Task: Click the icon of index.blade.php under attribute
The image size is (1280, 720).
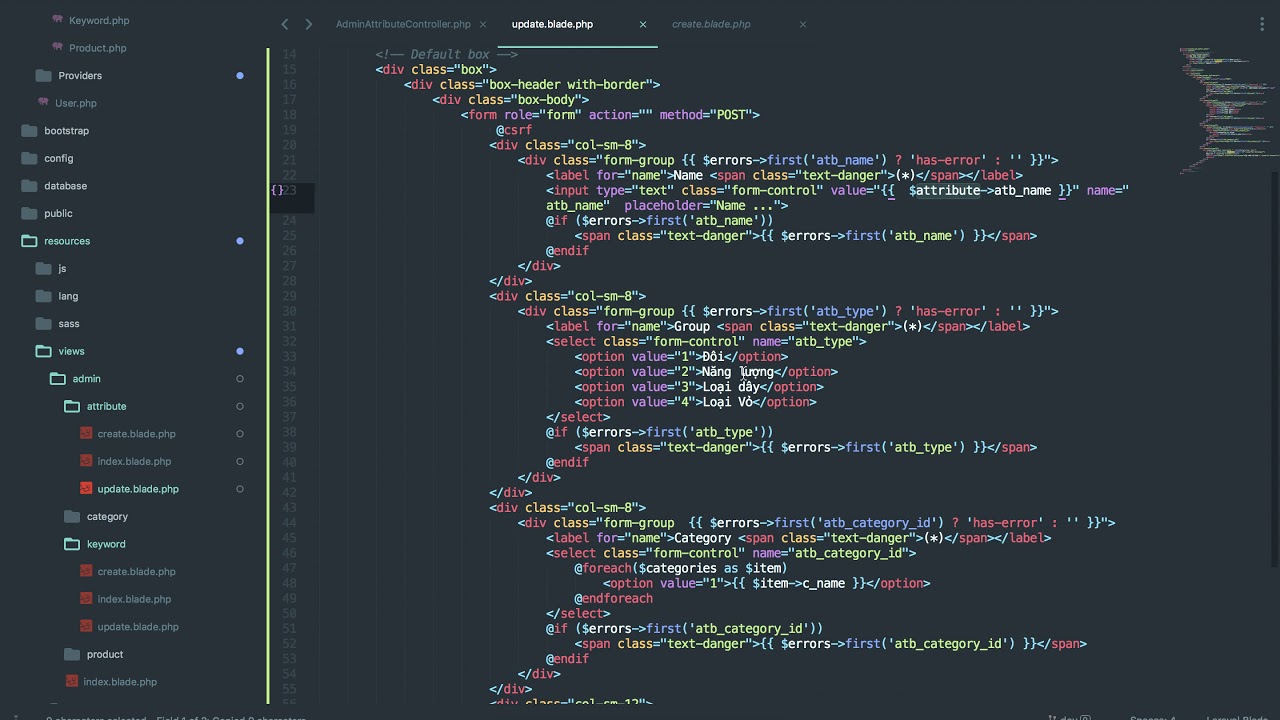Action: [86, 461]
